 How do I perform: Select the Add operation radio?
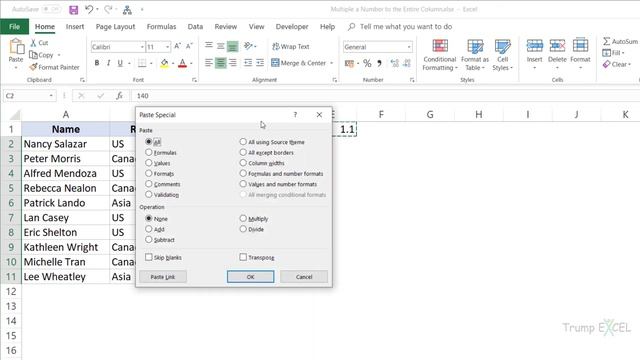149,229
